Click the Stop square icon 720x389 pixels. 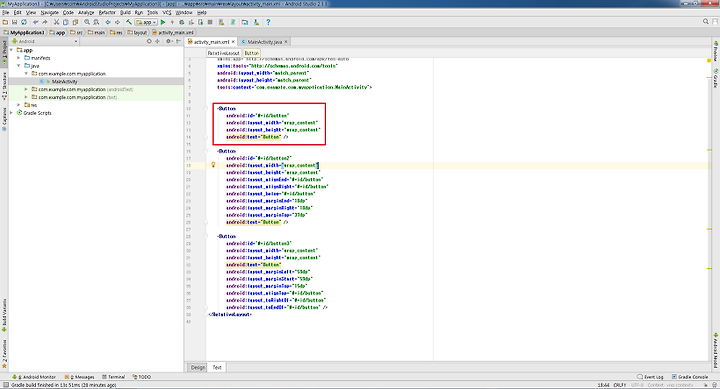tap(210, 22)
